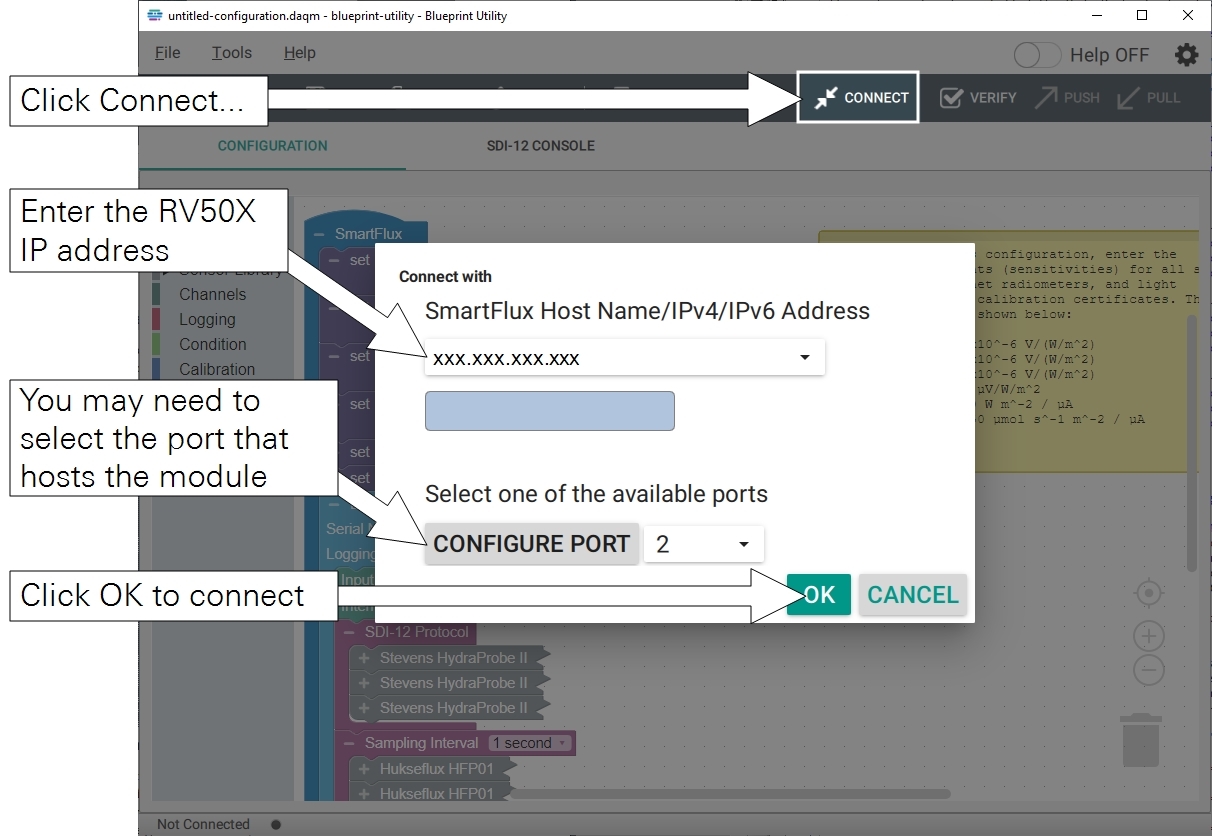This screenshot has width=1212, height=836.
Task: Collapse the Sampling Interval block
Action: click(349, 743)
